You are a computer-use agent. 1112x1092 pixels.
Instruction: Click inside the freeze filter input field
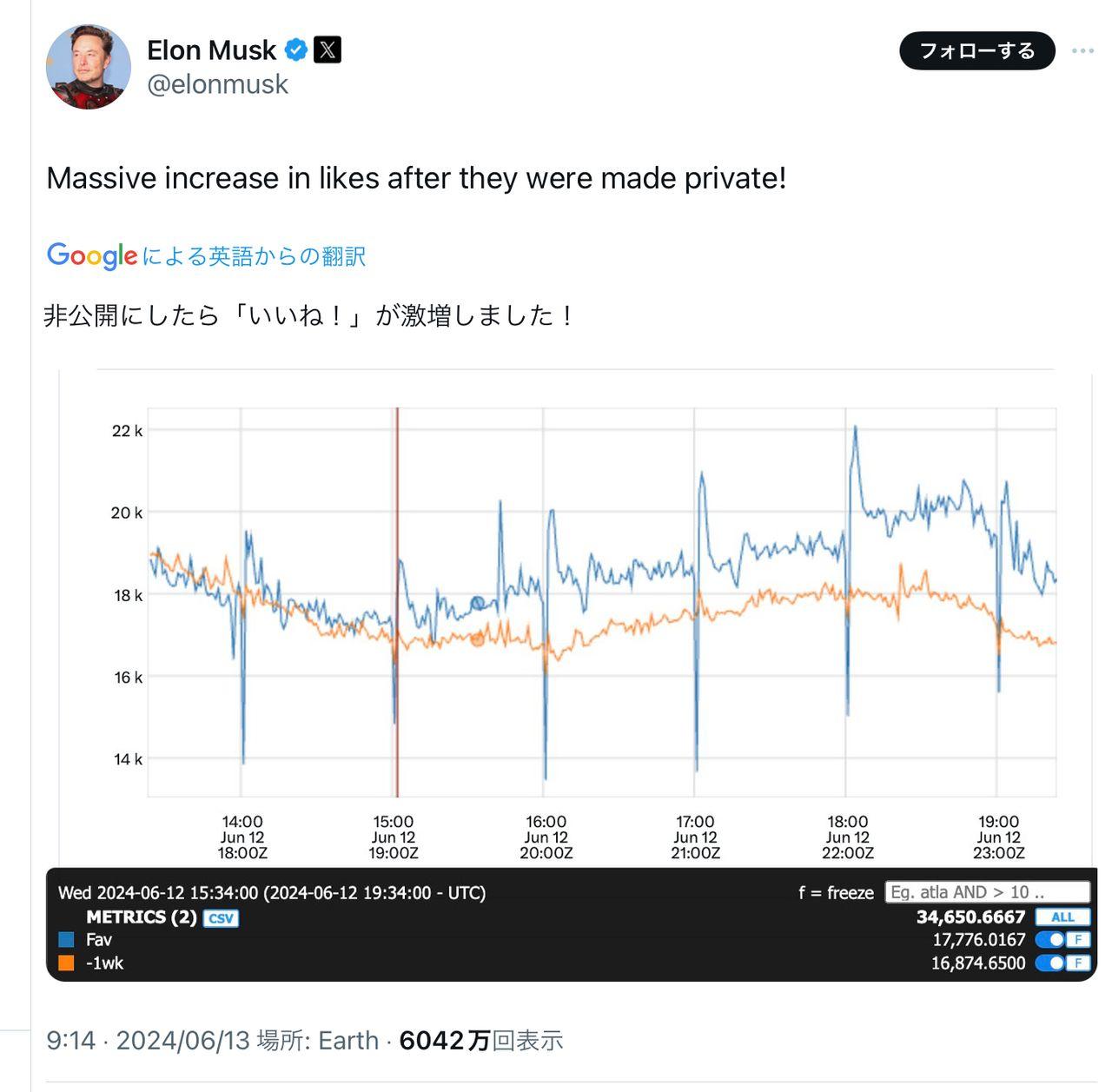coord(986,892)
